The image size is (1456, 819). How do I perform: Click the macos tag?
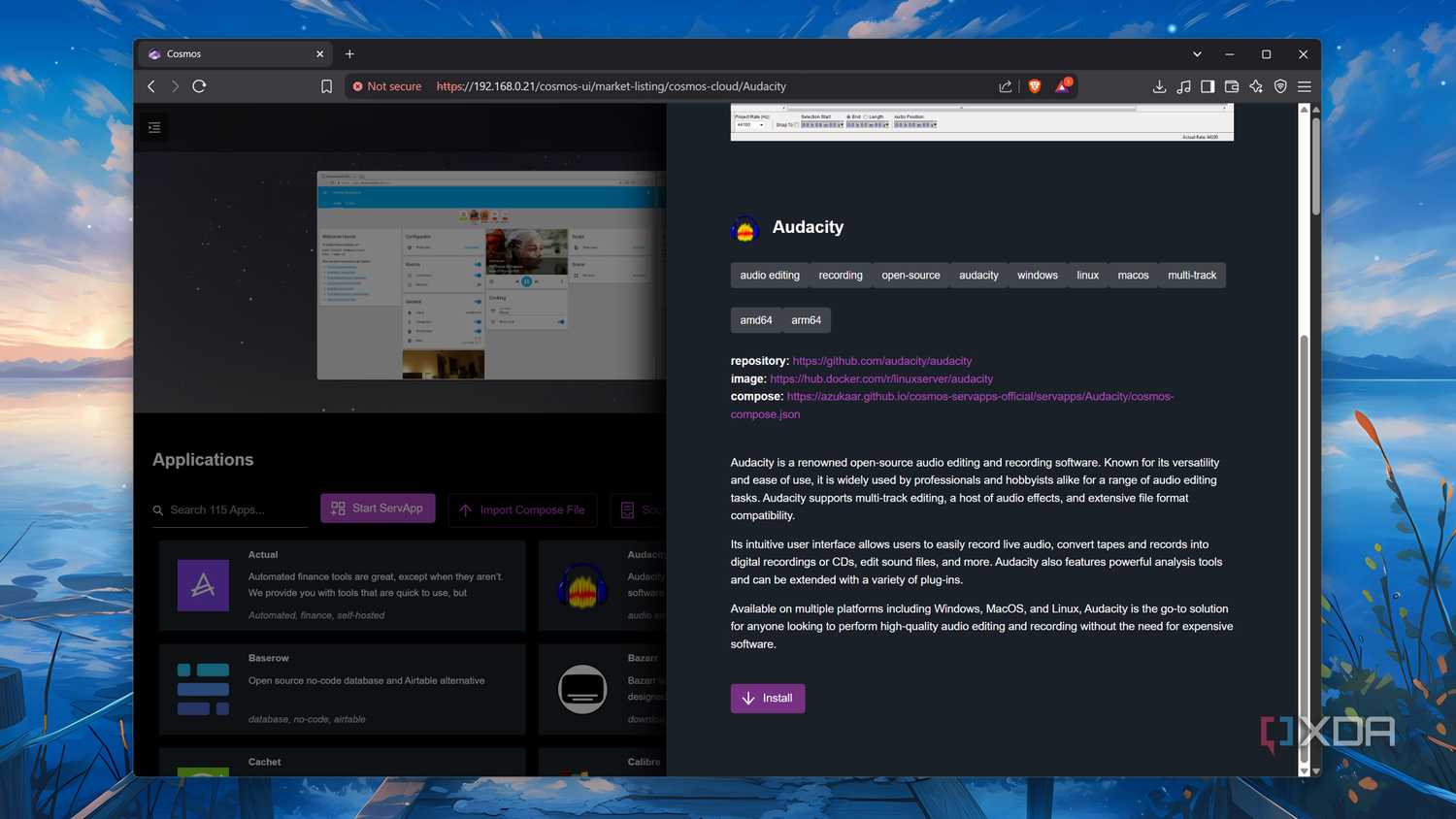pos(1133,276)
